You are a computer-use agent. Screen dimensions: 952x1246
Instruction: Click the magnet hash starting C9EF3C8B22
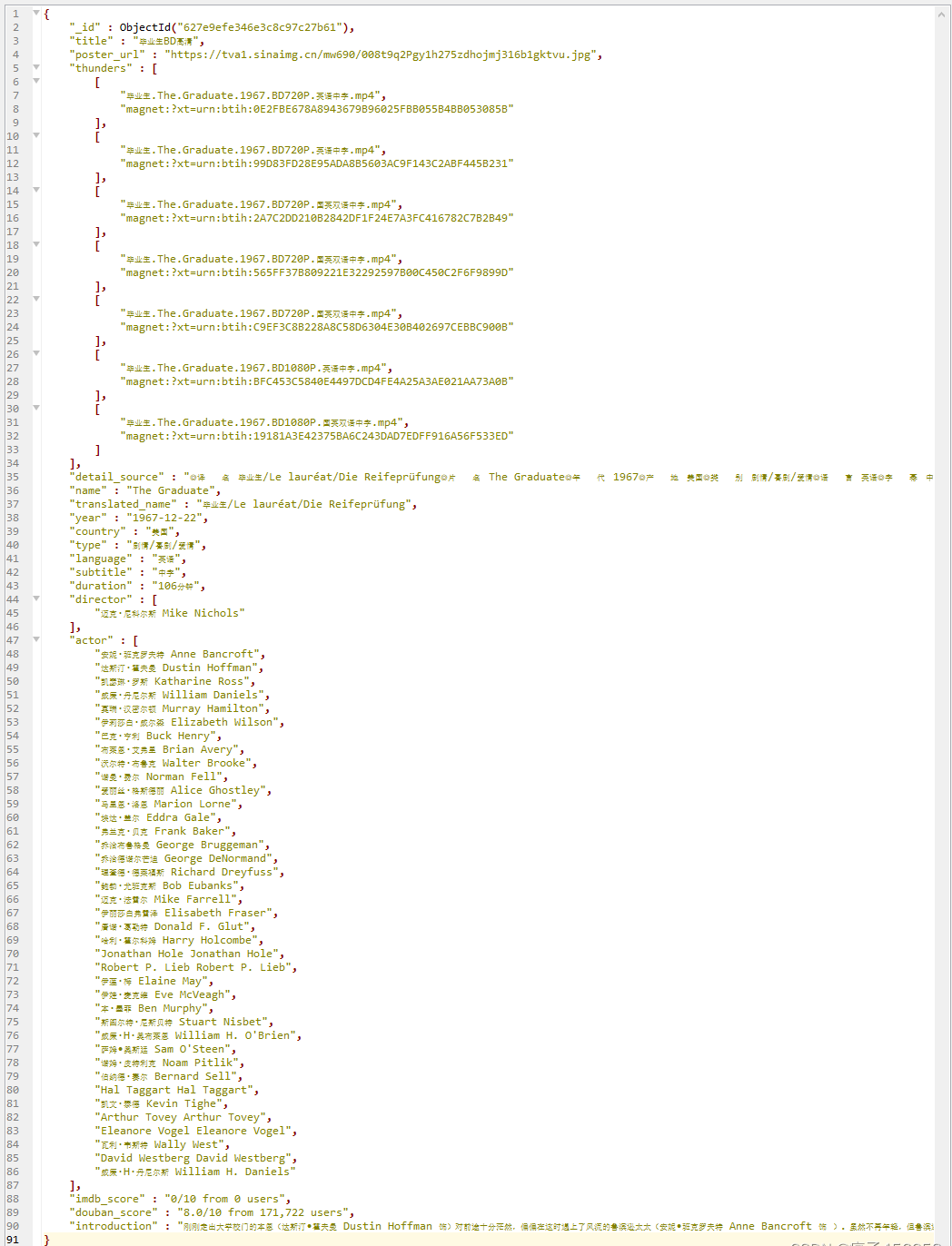[317, 327]
